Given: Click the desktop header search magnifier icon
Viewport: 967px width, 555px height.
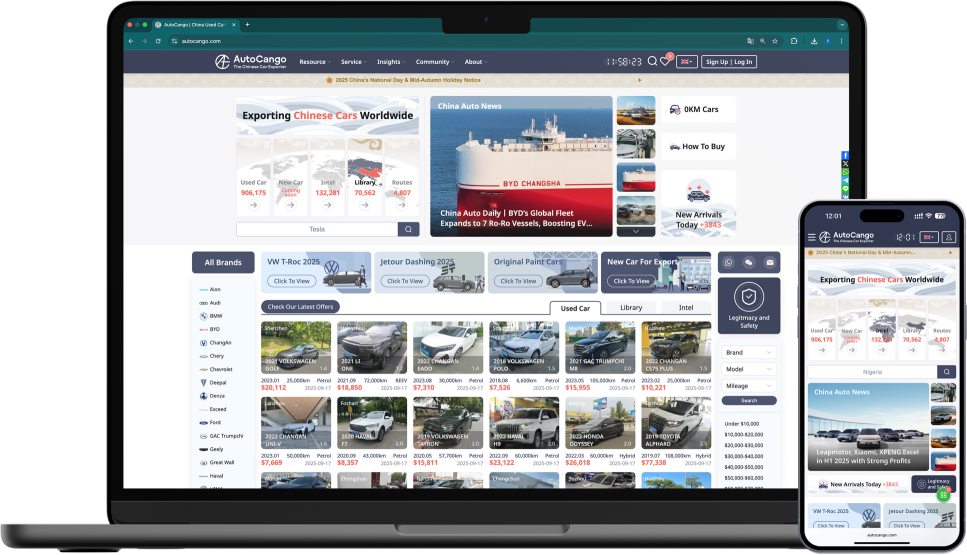Looking at the screenshot, I should click(652, 61).
